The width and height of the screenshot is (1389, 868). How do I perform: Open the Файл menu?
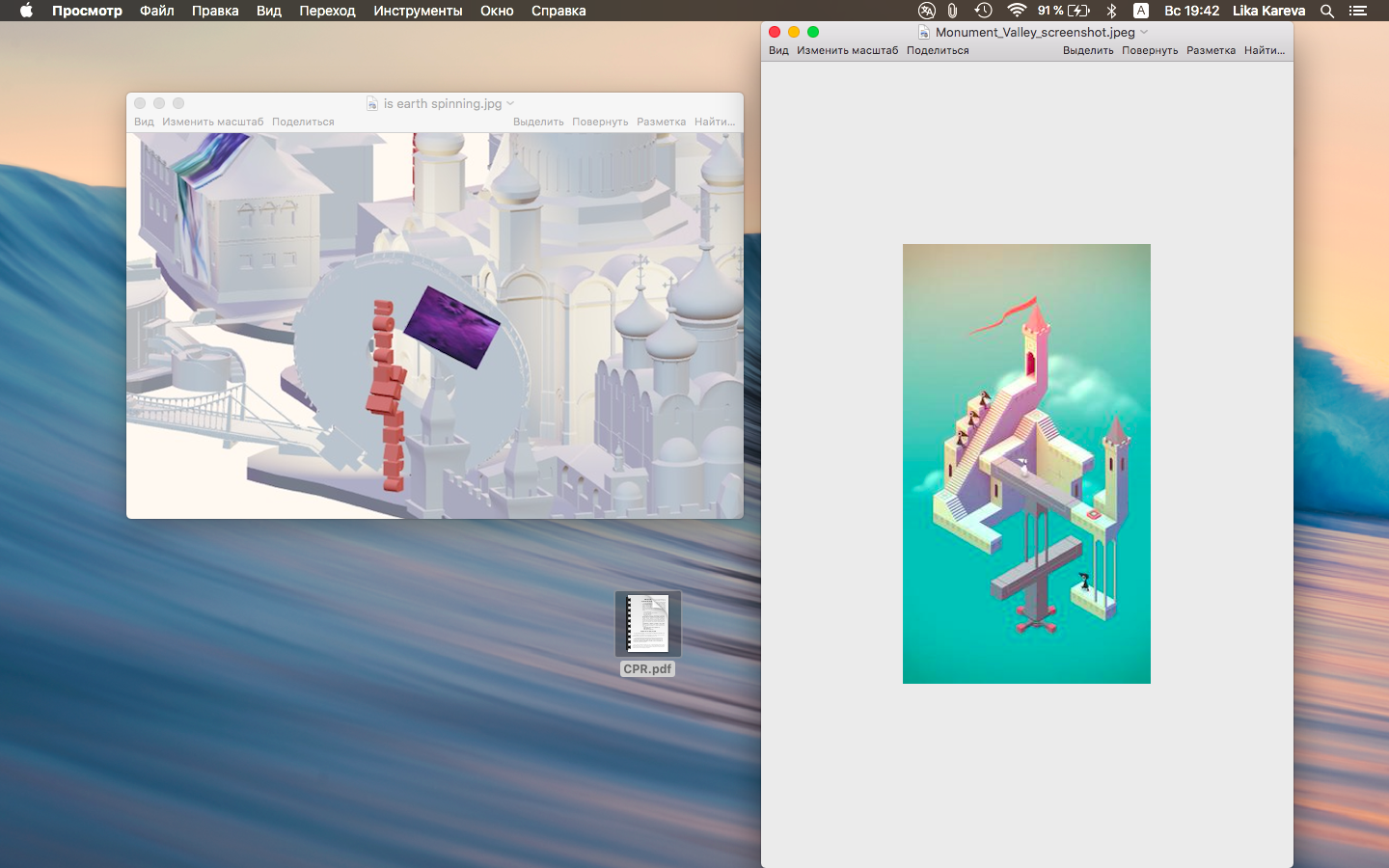point(157,11)
